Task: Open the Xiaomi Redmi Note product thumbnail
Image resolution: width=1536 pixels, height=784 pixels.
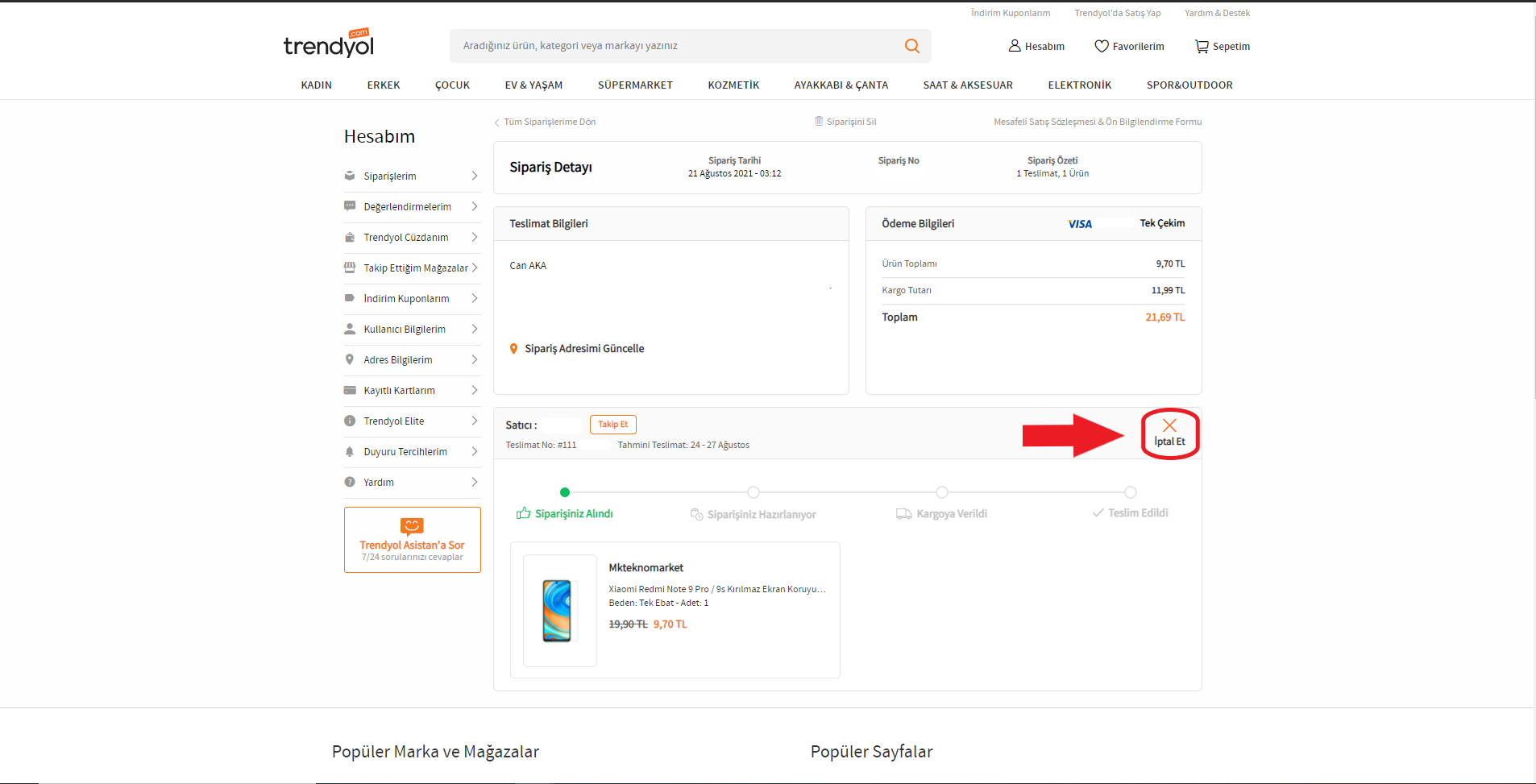Action: [x=559, y=610]
